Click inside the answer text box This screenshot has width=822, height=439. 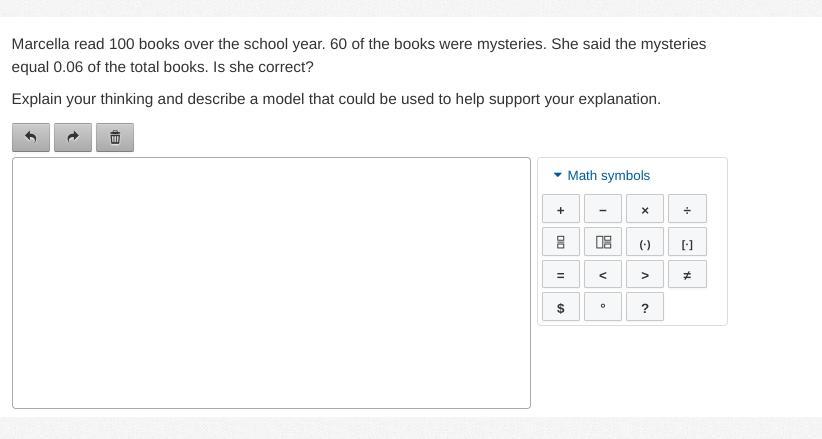click(271, 282)
